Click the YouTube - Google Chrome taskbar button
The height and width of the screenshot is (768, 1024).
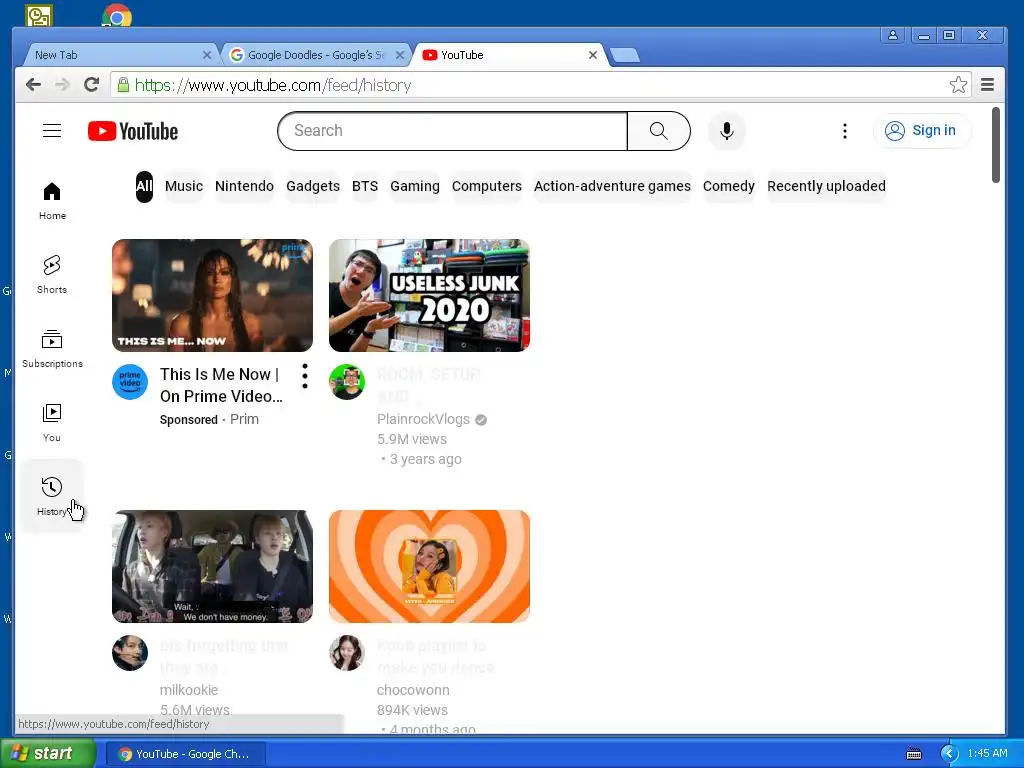185,754
